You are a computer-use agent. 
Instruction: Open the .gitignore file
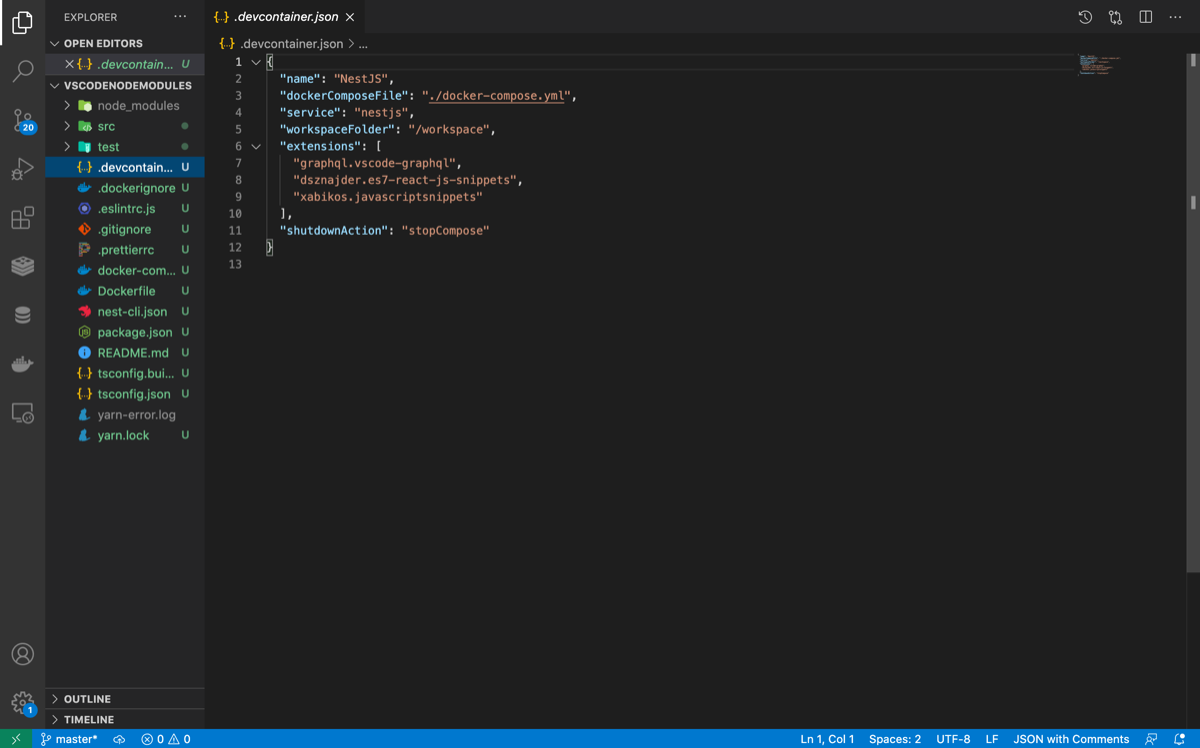click(x=125, y=229)
